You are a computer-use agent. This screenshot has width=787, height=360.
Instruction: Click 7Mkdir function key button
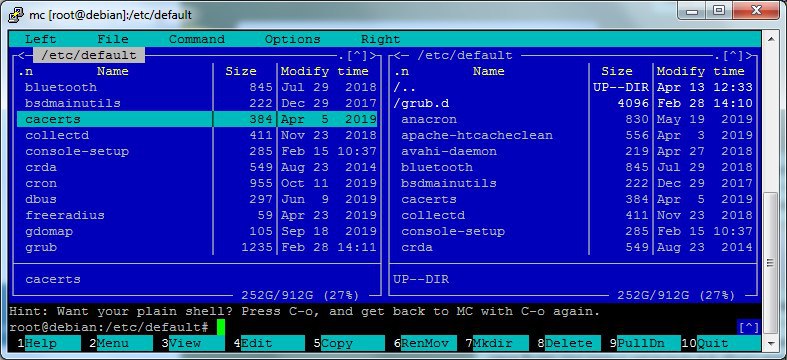point(497,343)
